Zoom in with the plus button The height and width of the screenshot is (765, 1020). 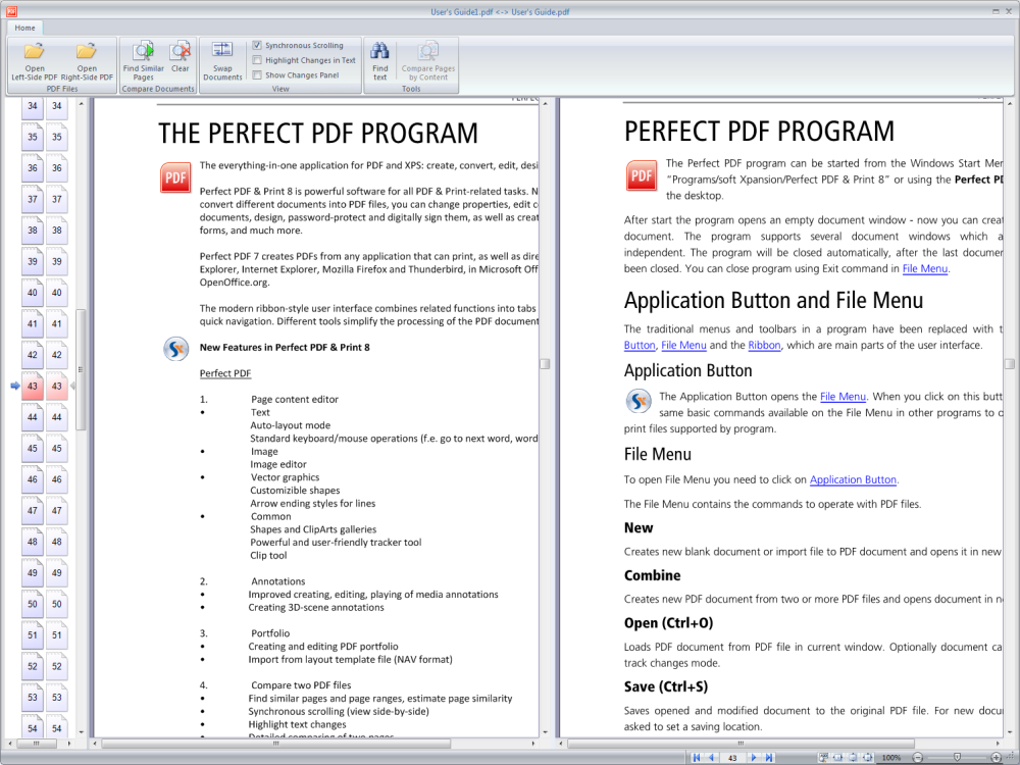coord(996,757)
